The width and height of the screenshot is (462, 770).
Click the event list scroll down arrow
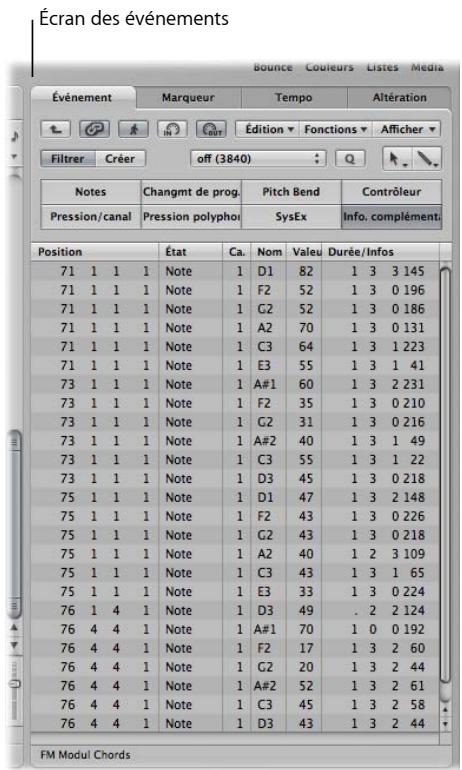tap(445, 723)
